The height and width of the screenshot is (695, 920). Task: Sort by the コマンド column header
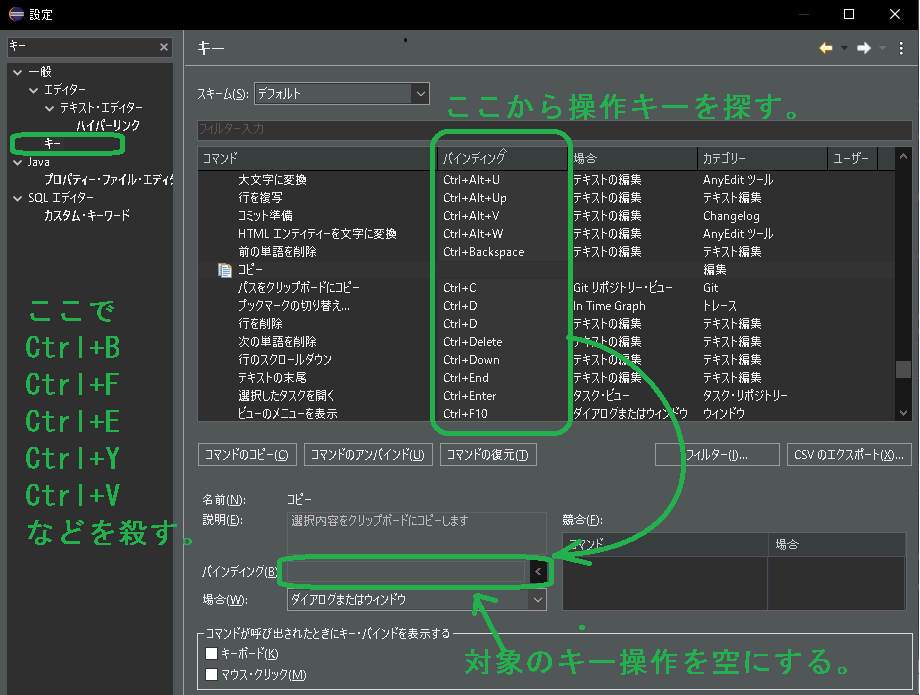click(317, 158)
